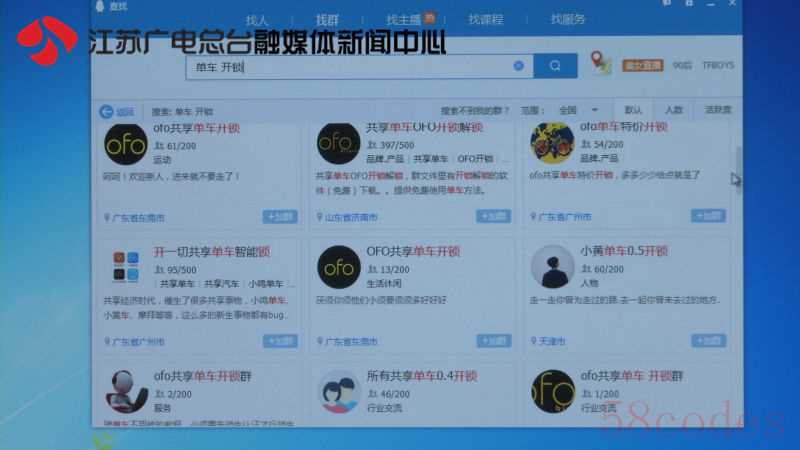
Task: Click the back arrow icon
Action: tap(106, 112)
